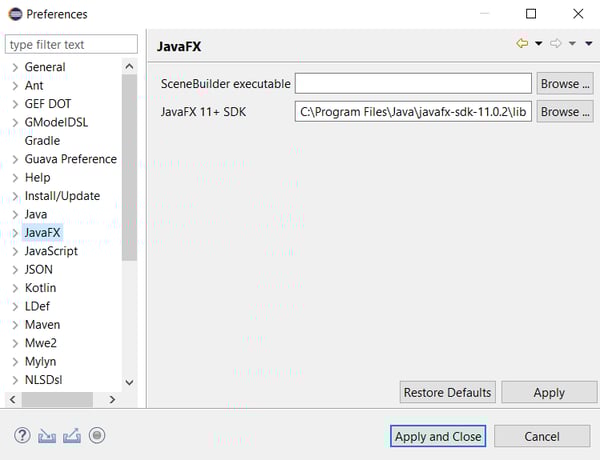The width and height of the screenshot is (600, 460).
Task: Expand the Java preferences node
Action: (14, 214)
